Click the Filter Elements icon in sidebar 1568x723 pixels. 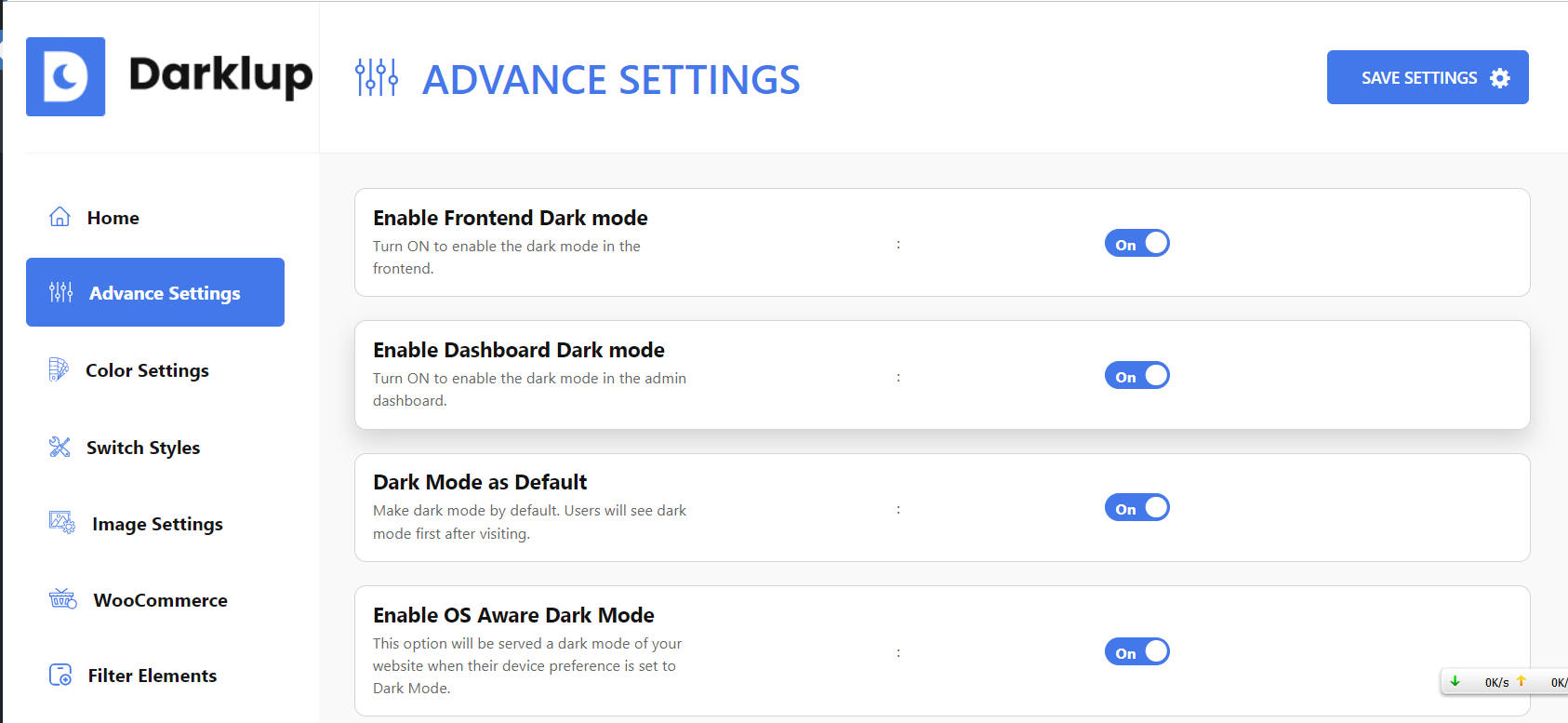(60, 675)
